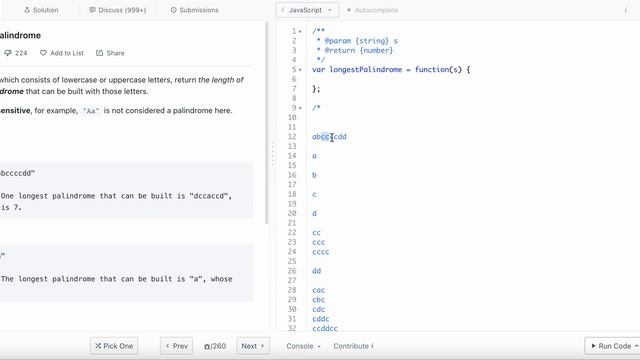This screenshot has height=360, width=640.
Task: Click 'dd' on line 26
Action: point(316,271)
